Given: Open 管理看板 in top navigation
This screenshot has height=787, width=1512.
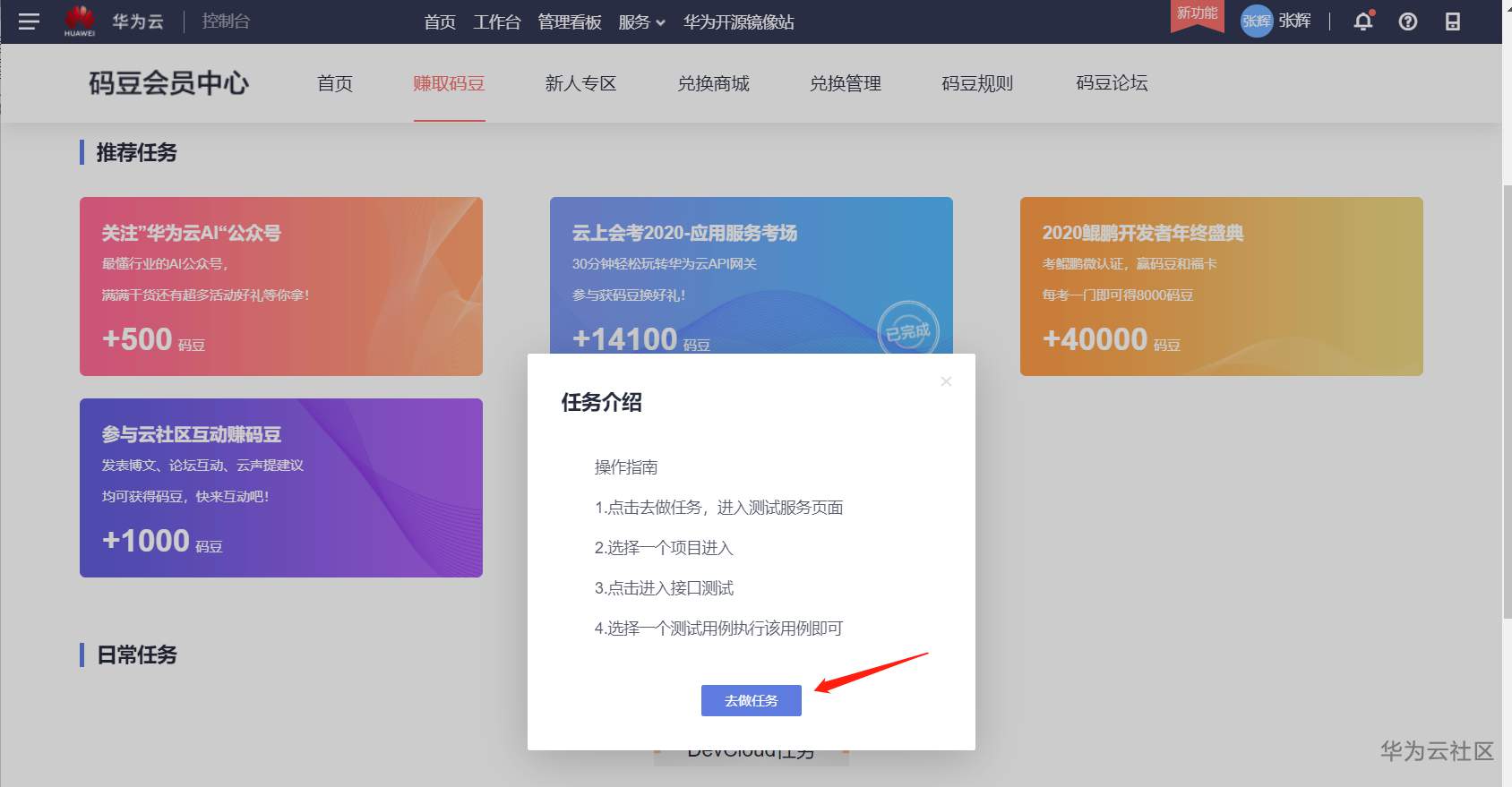Looking at the screenshot, I should pyautogui.click(x=570, y=21).
